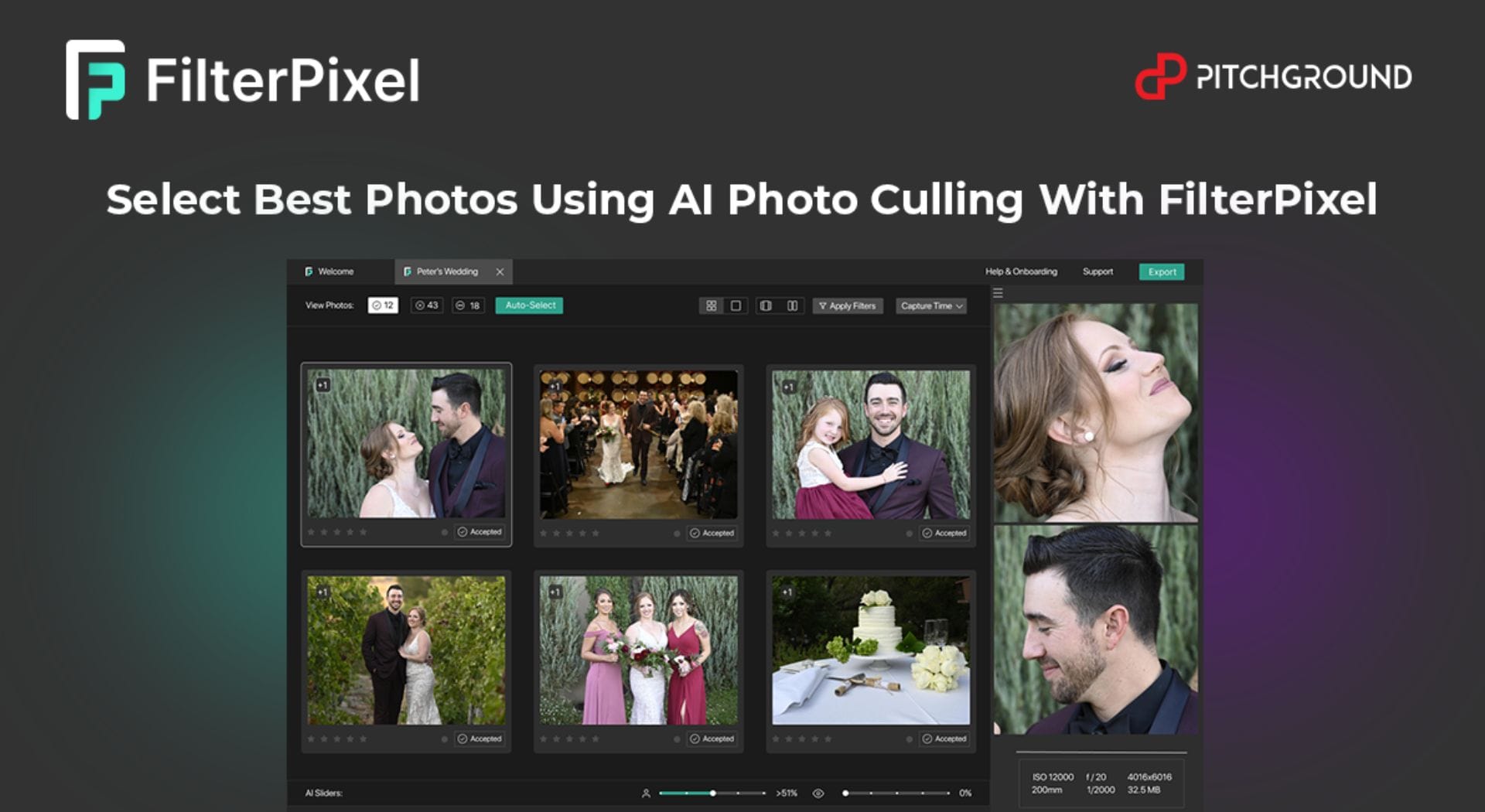Click the face-focus AI slider handle at 51%
The image size is (1485, 812).
(712, 793)
